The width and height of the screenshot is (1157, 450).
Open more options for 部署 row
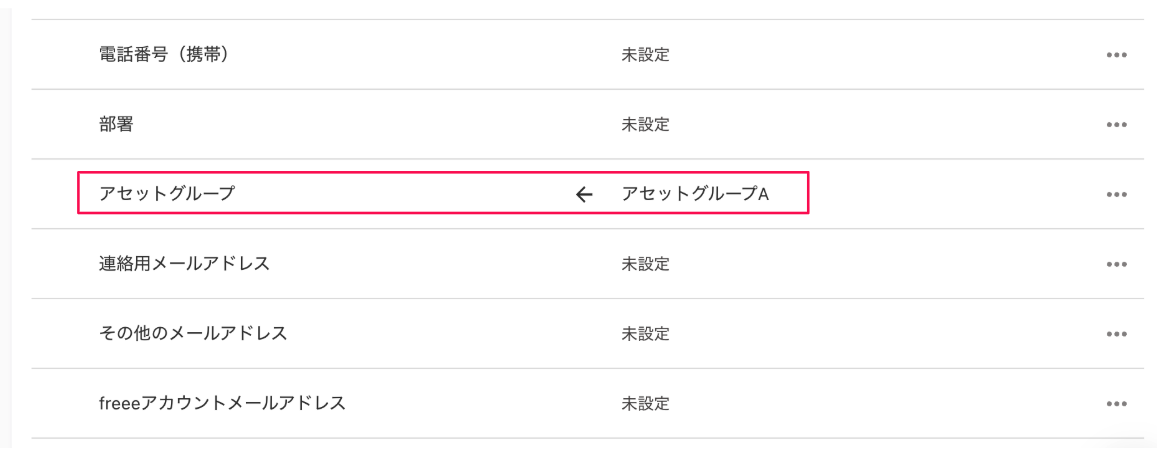click(1117, 125)
